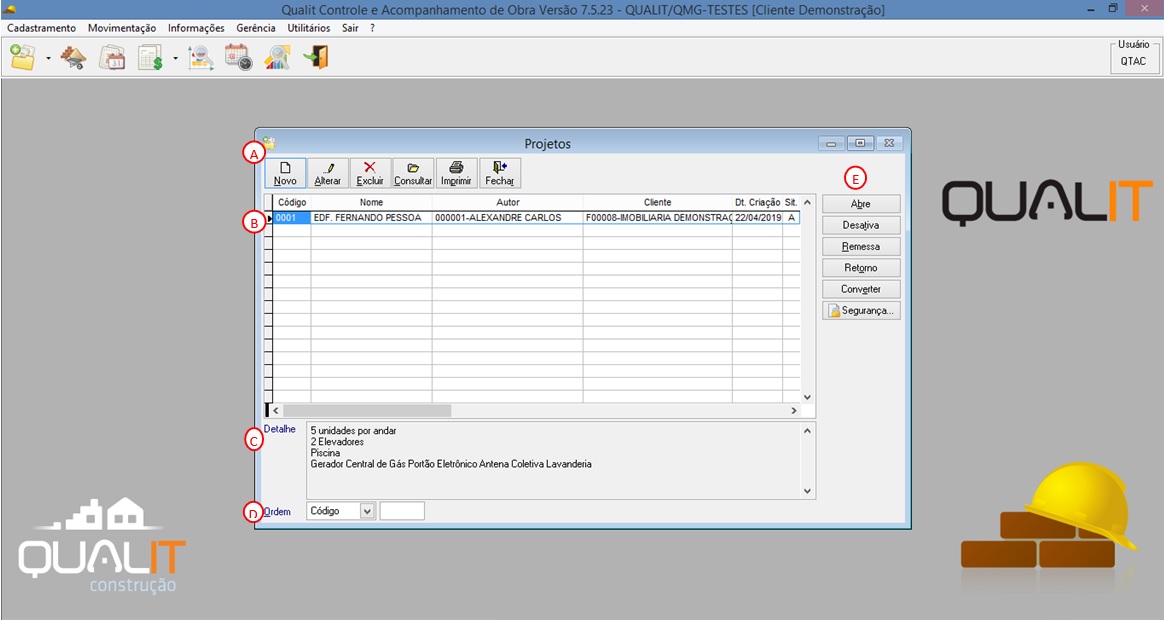Open the dropdown arrow beside the folder icon
The height and width of the screenshot is (620, 1164).
48,58
